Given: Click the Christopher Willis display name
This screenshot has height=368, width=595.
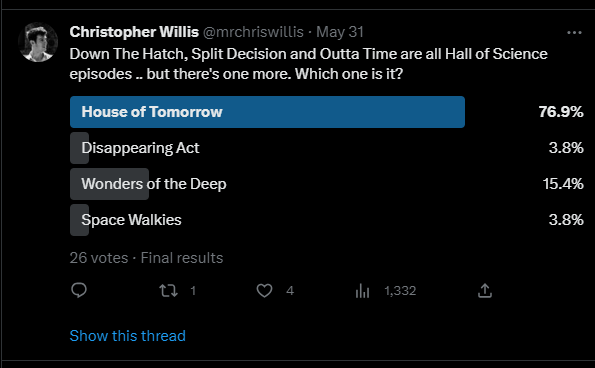Looking at the screenshot, I should [x=134, y=32].
